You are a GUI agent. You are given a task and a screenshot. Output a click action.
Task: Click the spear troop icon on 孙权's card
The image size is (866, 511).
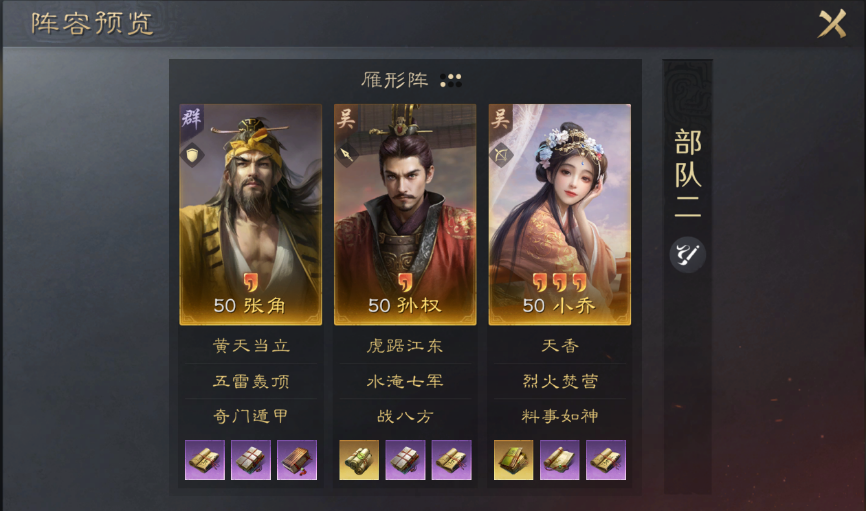pos(347,155)
